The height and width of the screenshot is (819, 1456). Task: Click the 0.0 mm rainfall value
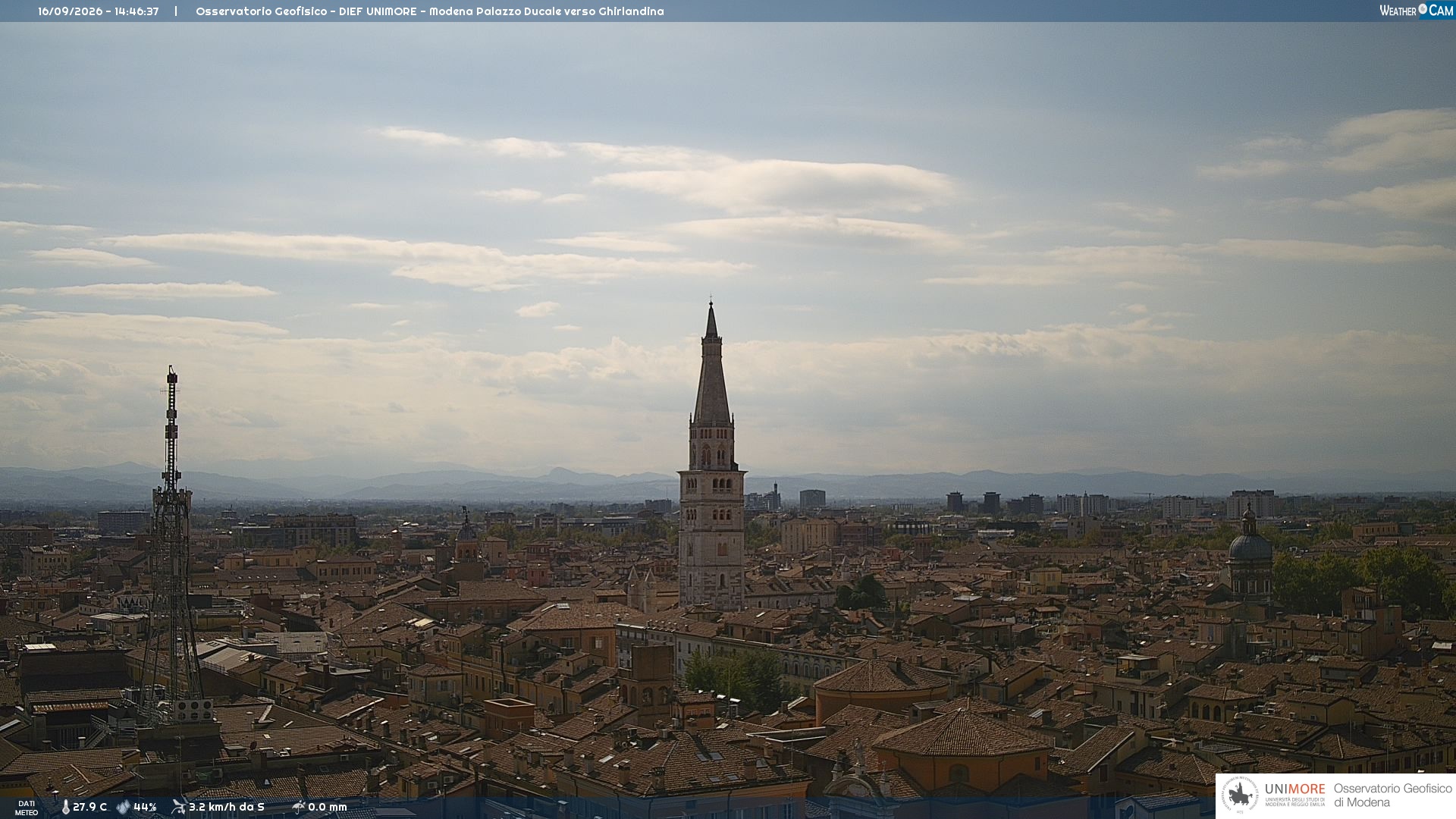pyautogui.click(x=328, y=807)
